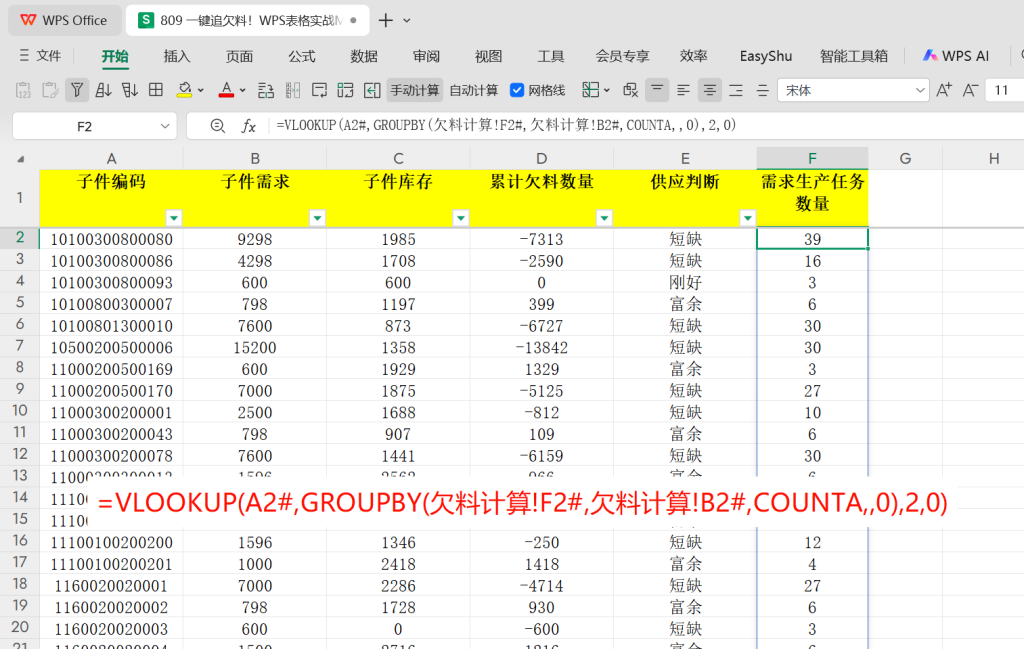Add a new document tab with plus

[x=386, y=20]
